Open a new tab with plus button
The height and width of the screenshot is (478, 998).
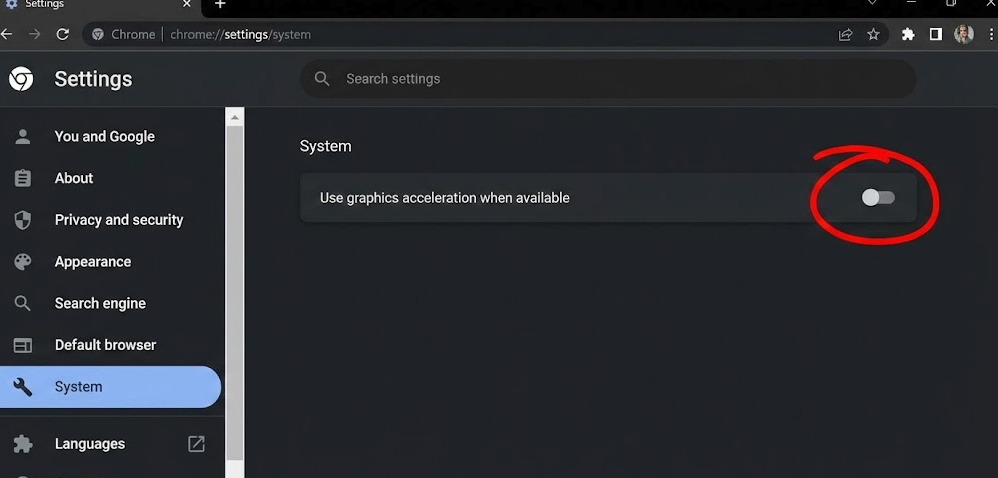point(220,4)
